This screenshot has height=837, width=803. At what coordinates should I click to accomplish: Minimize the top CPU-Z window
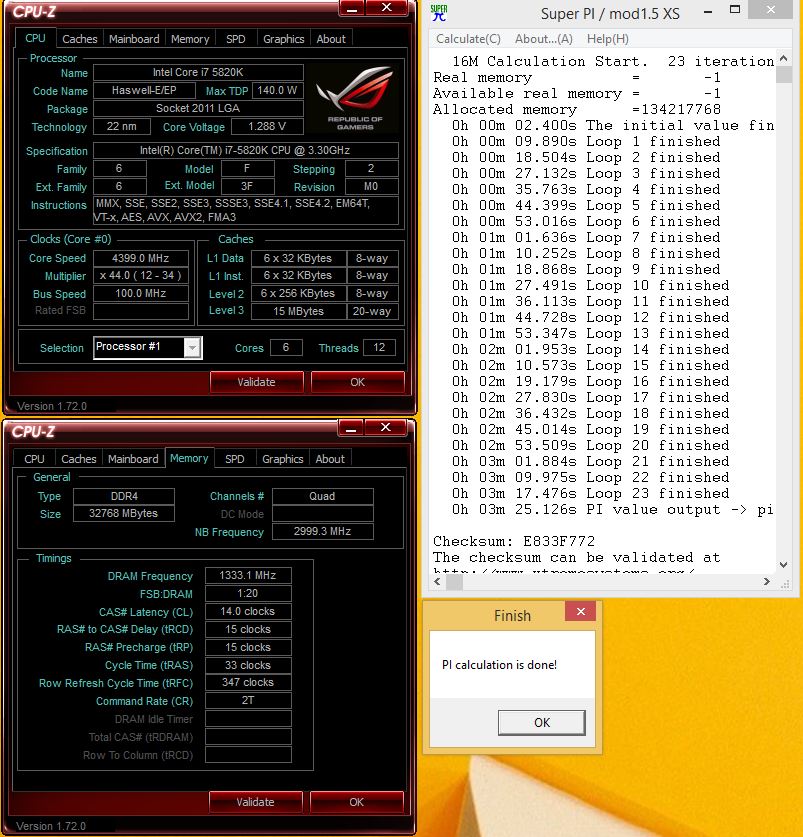coord(352,8)
